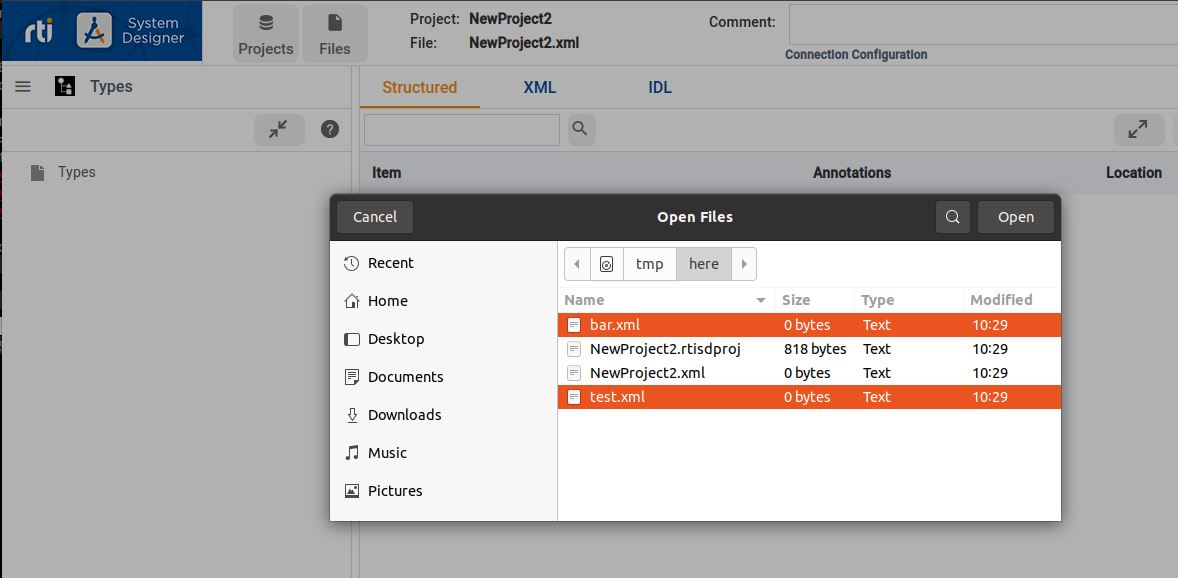Open the Files toolbar button
Screen dimensions: 1178x578
click(x=335, y=34)
